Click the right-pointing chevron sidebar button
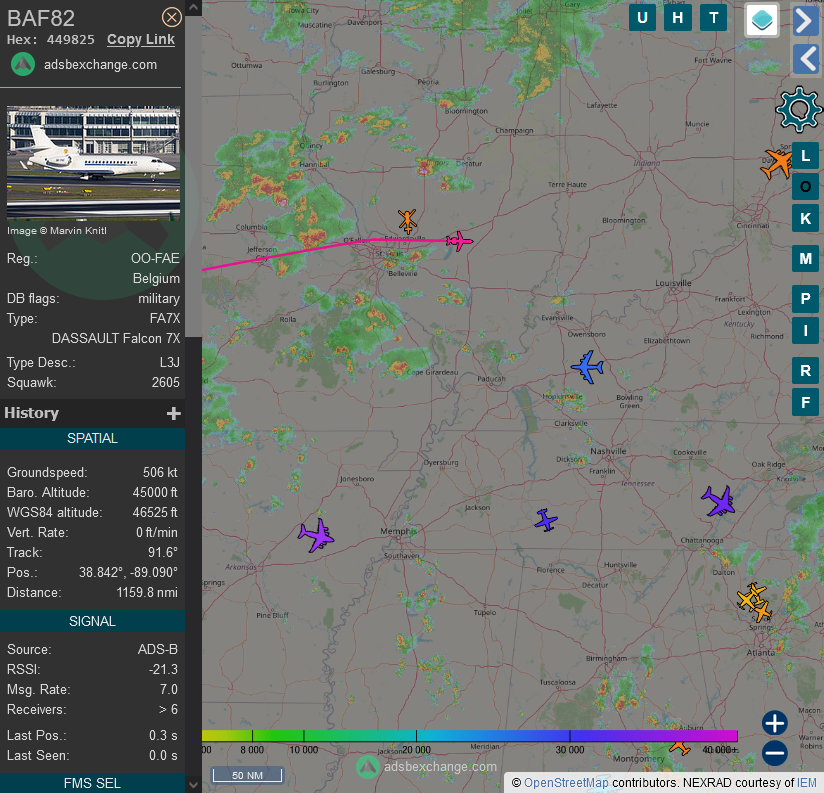 click(806, 21)
